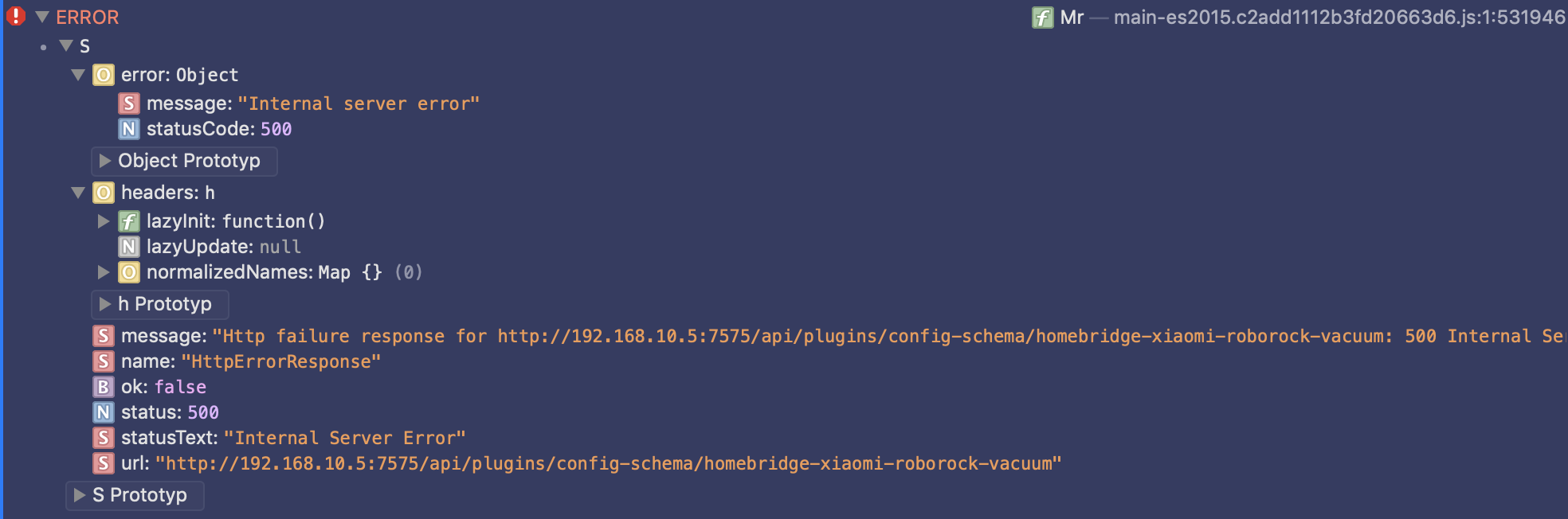Click the null icon beside lazyUpdate
1568x519 pixels.
tap(129, 247)
